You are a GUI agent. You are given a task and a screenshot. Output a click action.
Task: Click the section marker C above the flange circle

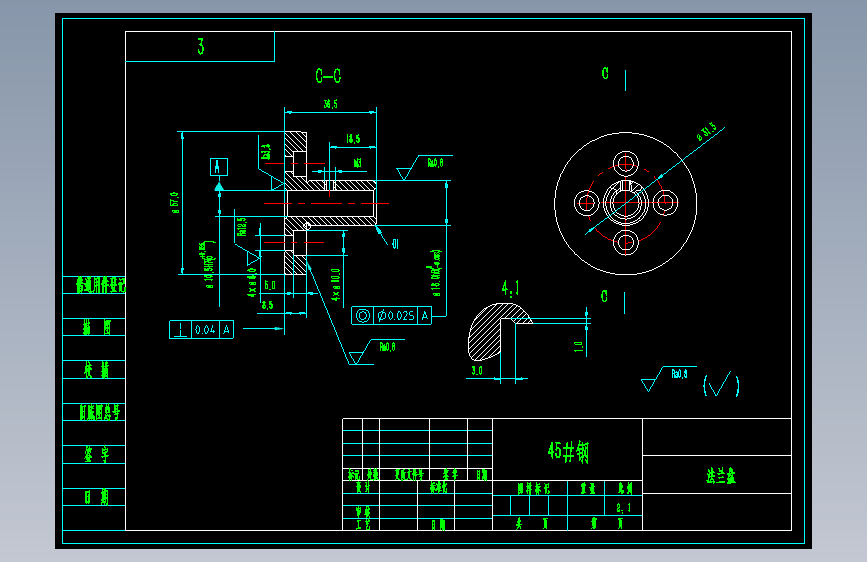coord(605,74)
